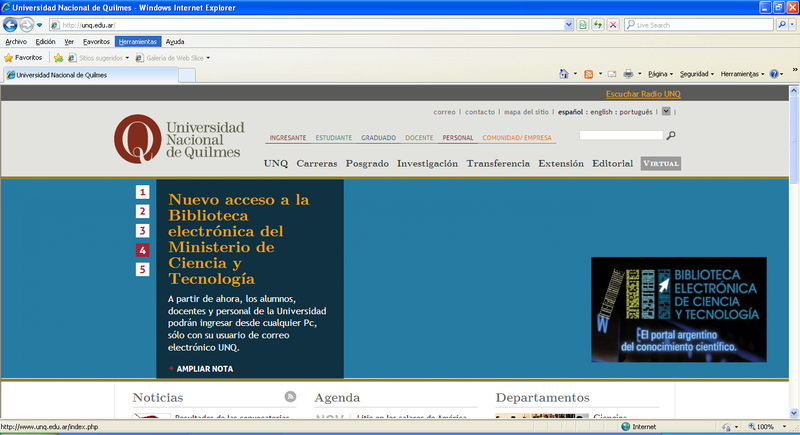Viewport: 800px width, 435px height.
Task: Open the search provider dropdown arrow
Action: 792,24
